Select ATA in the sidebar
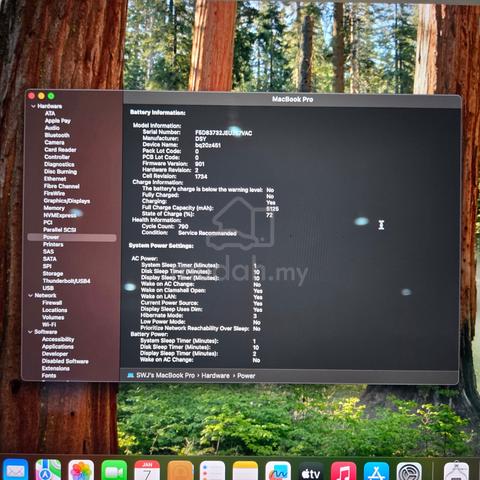Viewport: 480px width, 480px height. [x=50, y=113]
